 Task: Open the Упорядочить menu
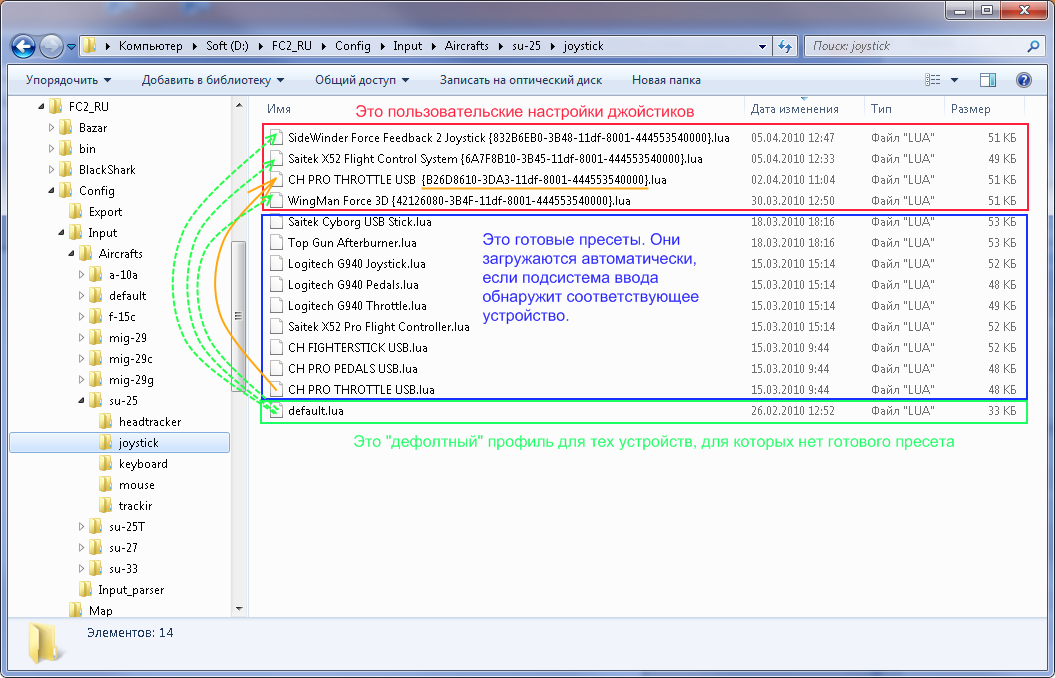tap(69, 80)
